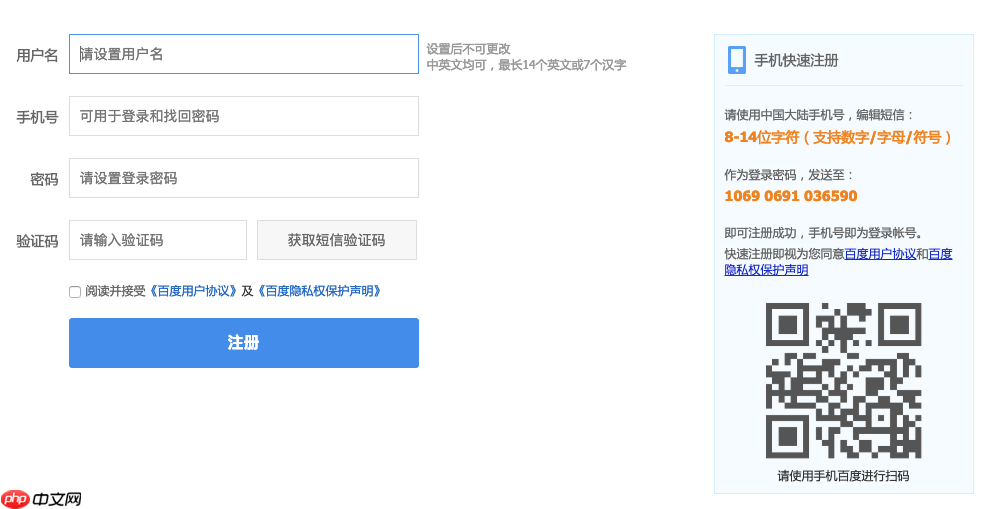This screenshot has height=509, width=993.
Task: Click the text 请使用手机百度进行扫码
Action: tap(844, 476)
